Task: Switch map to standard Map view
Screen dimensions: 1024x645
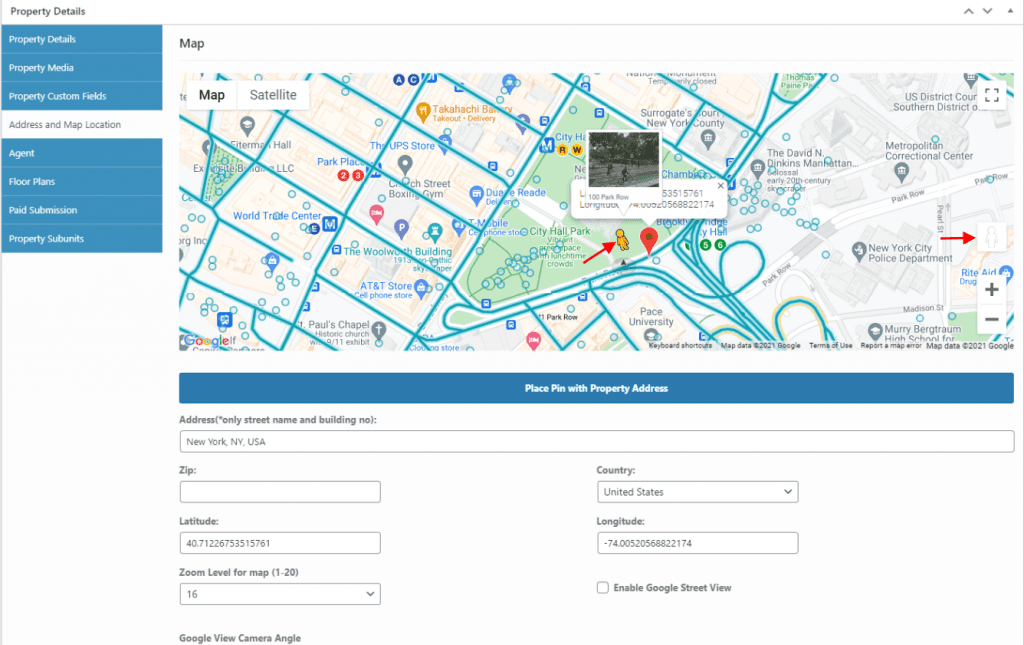Action: click(212, 95)
